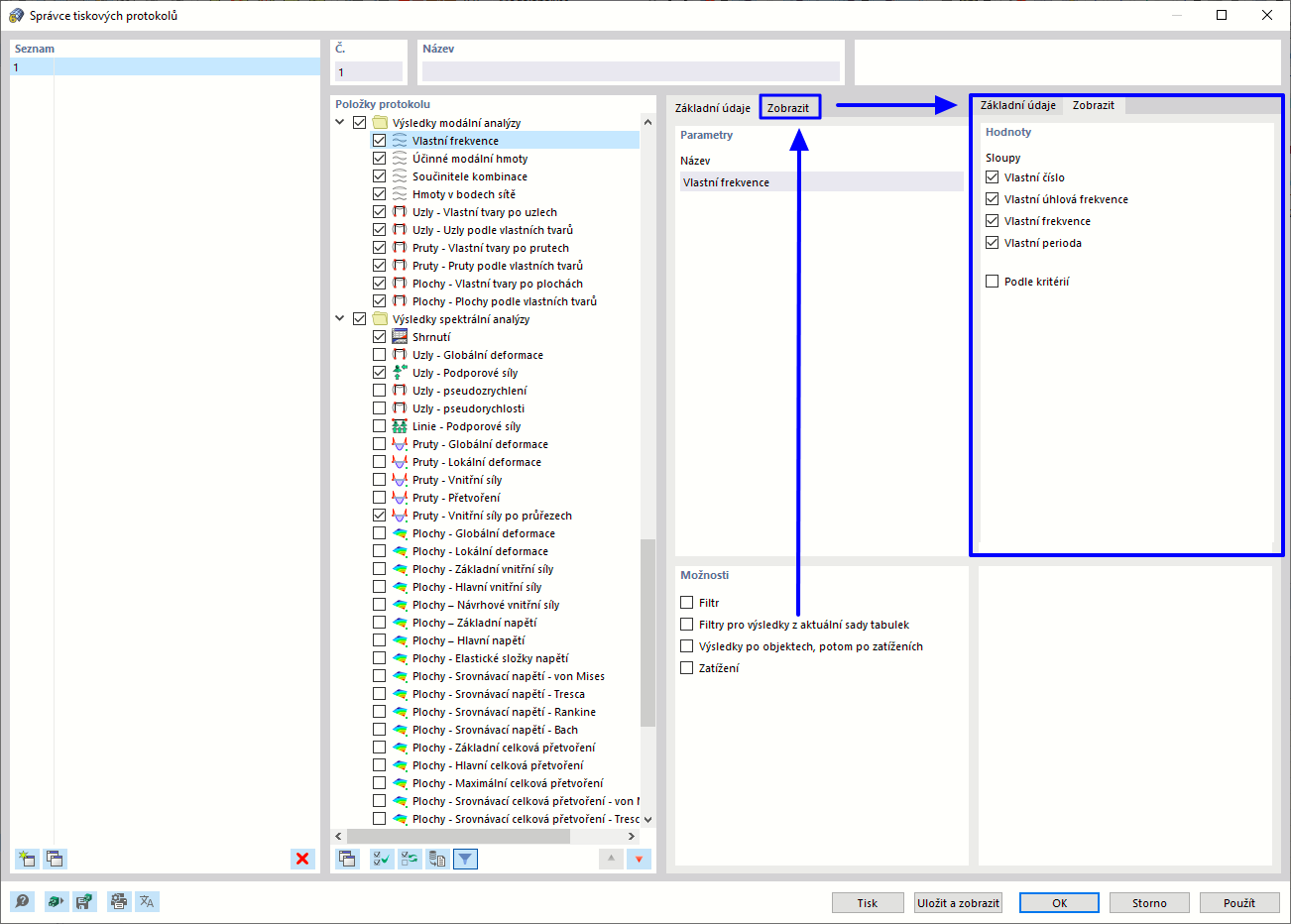The image size is (1291, 924).
Task: Copy the selected report in Seznam list
Action: pos(55,859)
